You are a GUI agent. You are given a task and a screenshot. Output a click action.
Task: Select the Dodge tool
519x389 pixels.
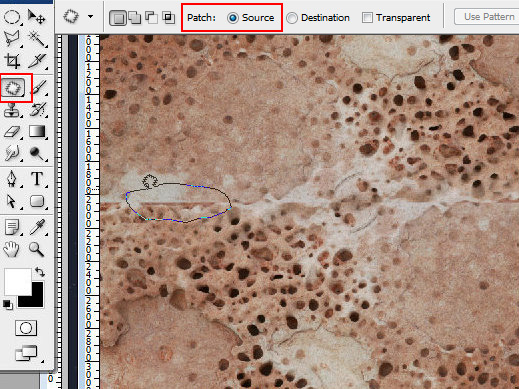click(37, 153)
